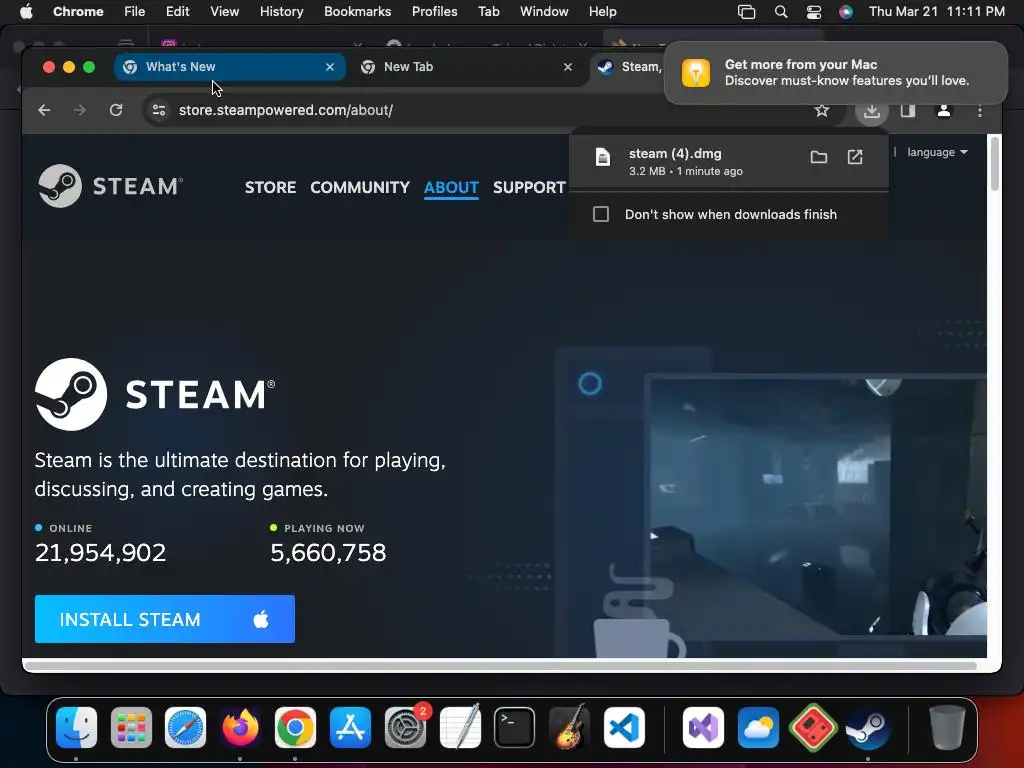Click Siri icon in the menu bar
Image resolution: width=1024 pixels, height=768 pixels.
tap(846, 12)
